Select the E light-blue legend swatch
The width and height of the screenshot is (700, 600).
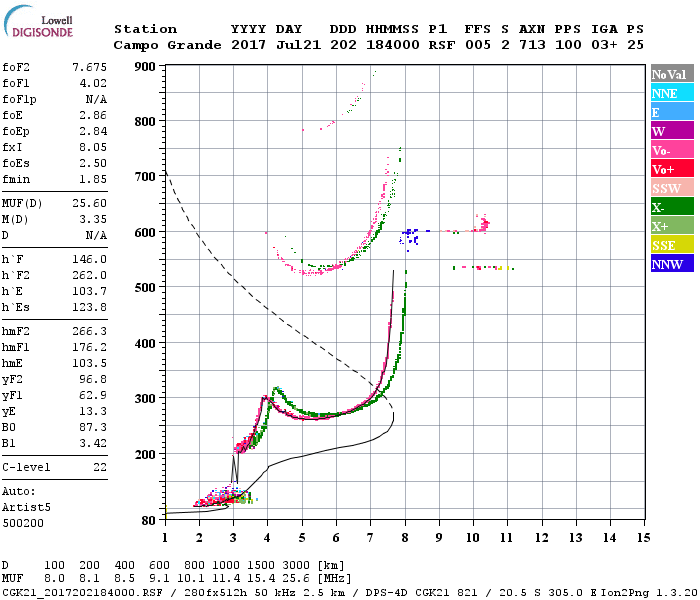(672, 112)
